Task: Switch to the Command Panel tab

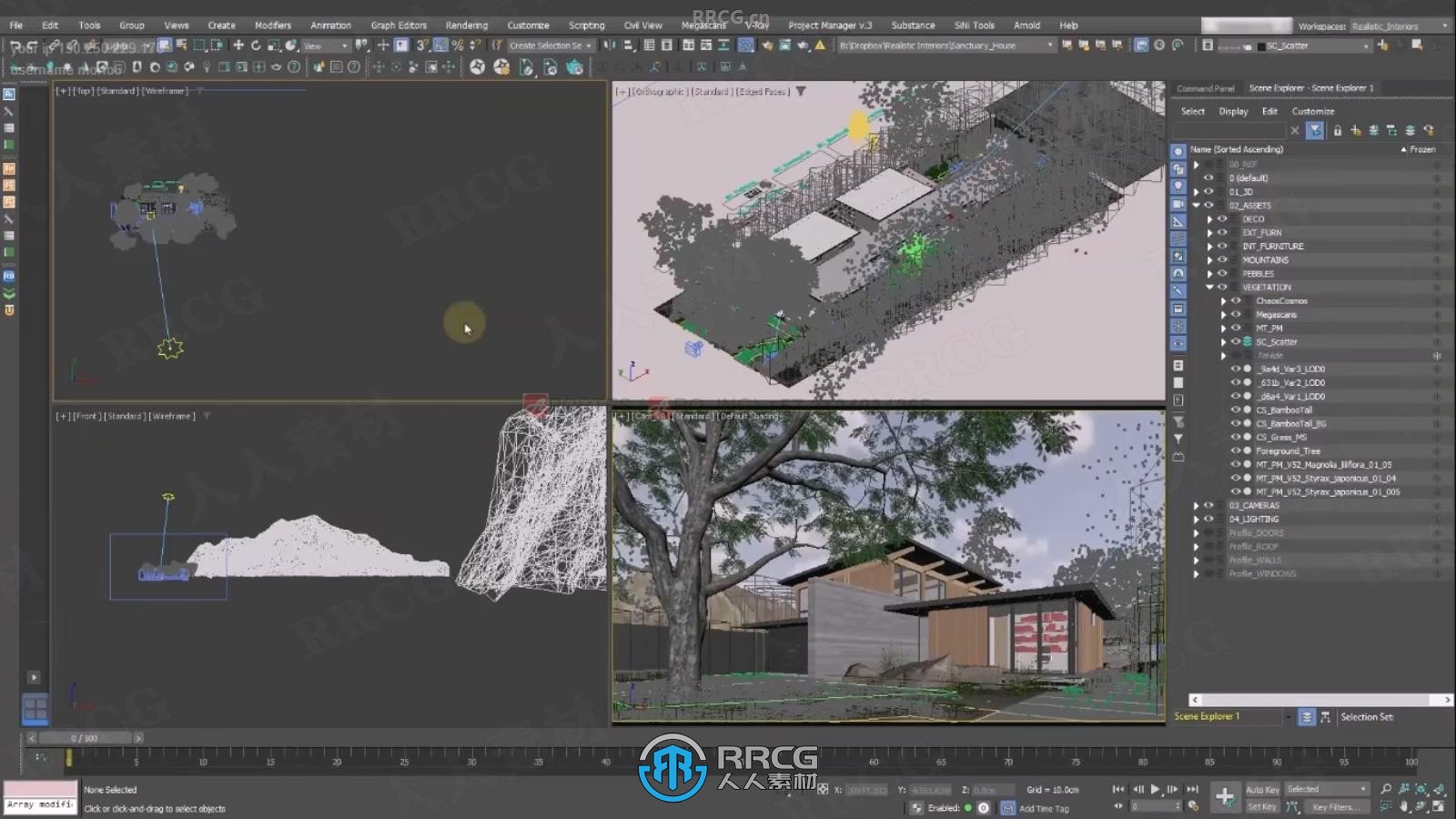Action: pyautogui.click(x=1206, y=88)
